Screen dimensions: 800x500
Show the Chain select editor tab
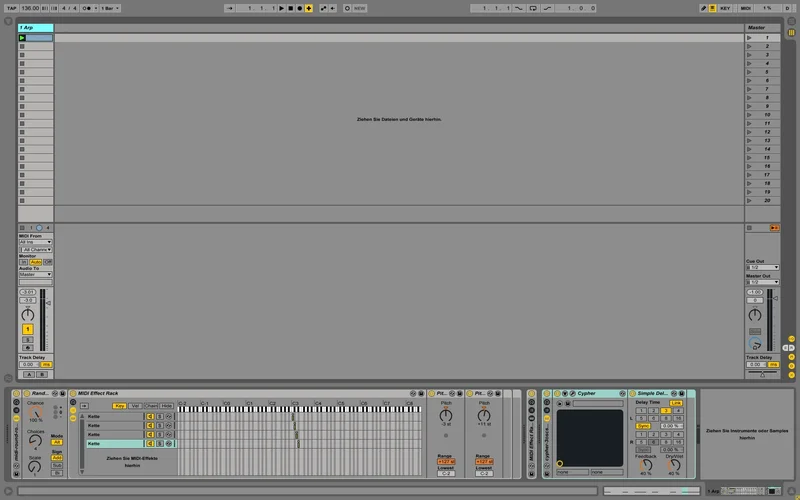(151, 406)
